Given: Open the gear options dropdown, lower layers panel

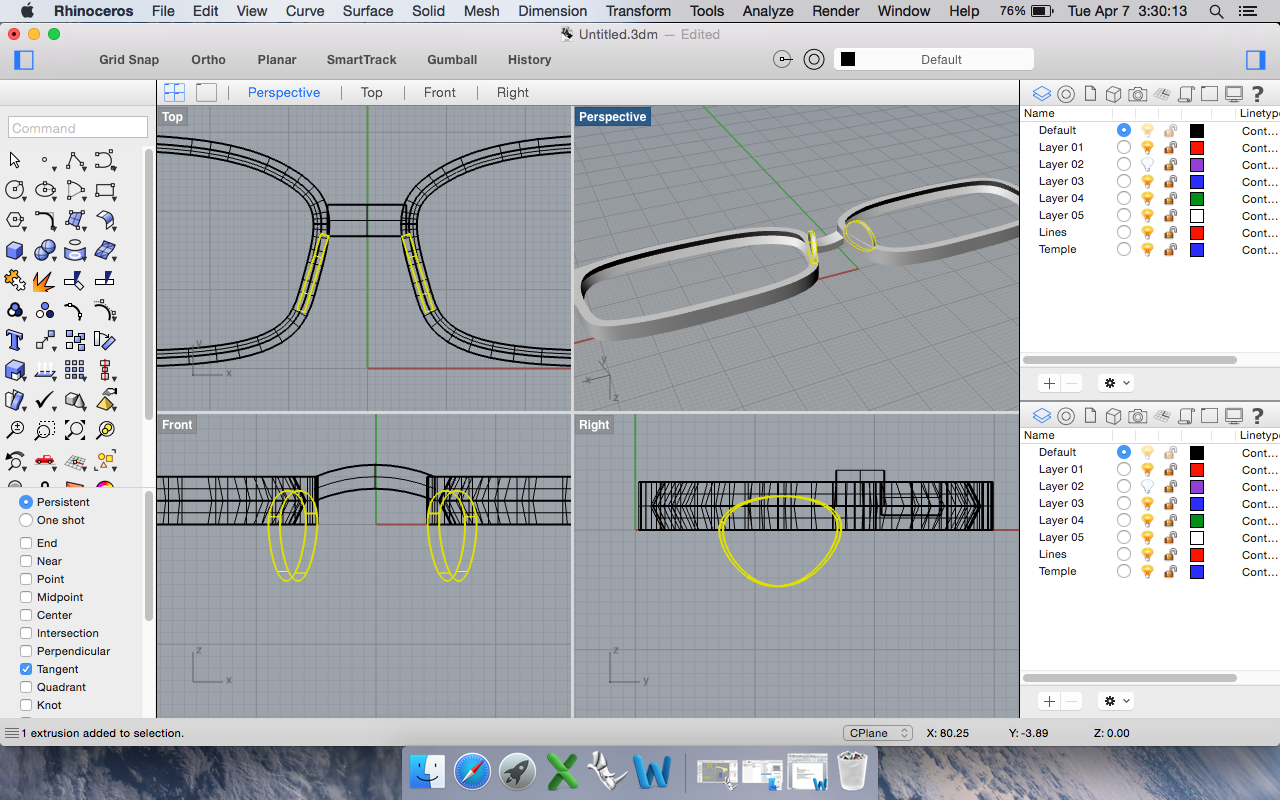Looking at the screenshot, I should 1115,701.
